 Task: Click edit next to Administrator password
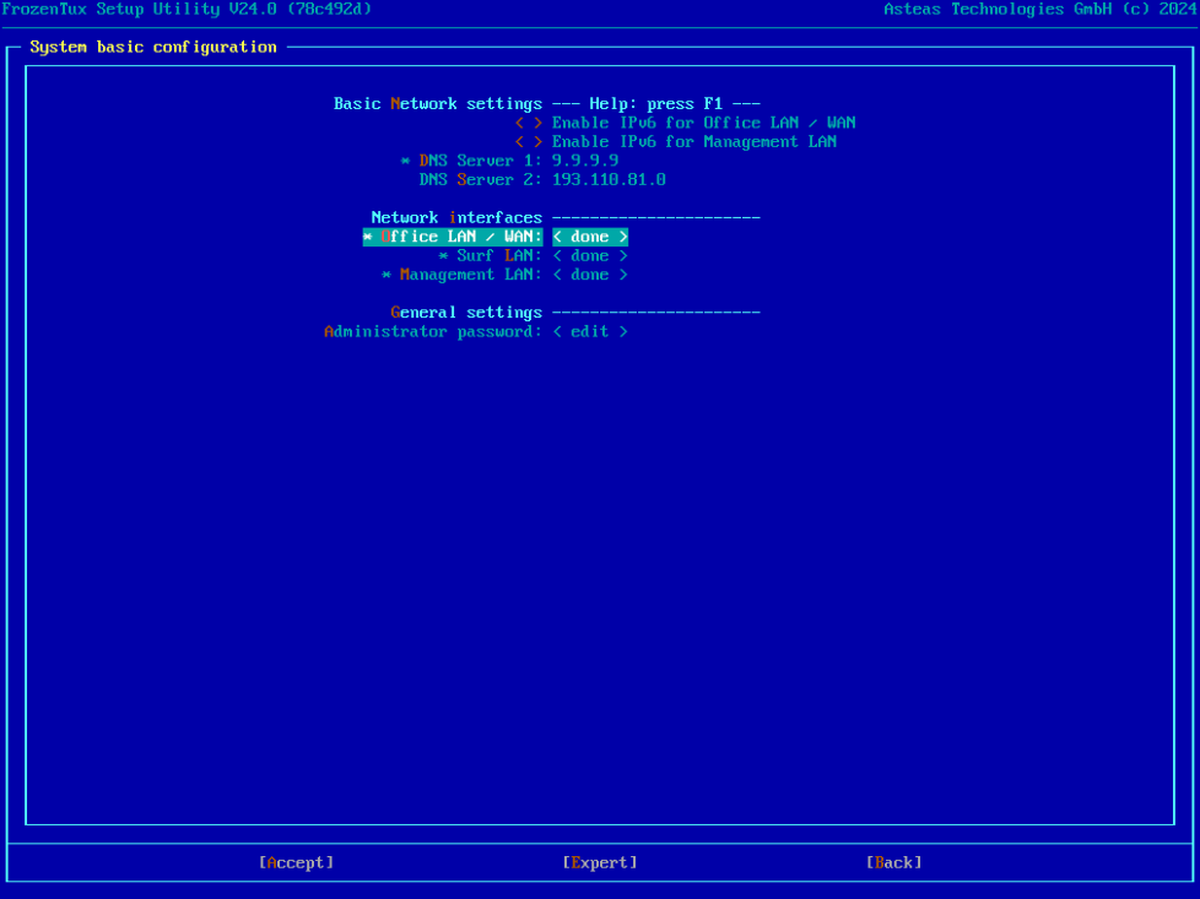[x=590, y=332]
